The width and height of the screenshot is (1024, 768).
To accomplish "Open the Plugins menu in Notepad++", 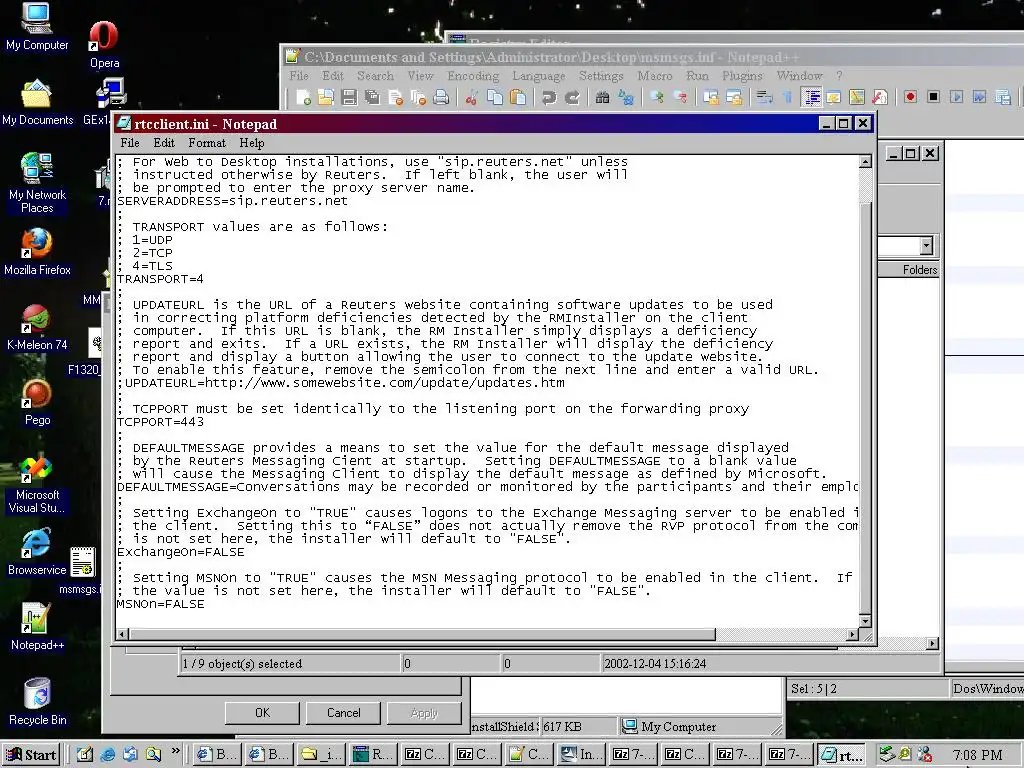I will tap(742, 76).
